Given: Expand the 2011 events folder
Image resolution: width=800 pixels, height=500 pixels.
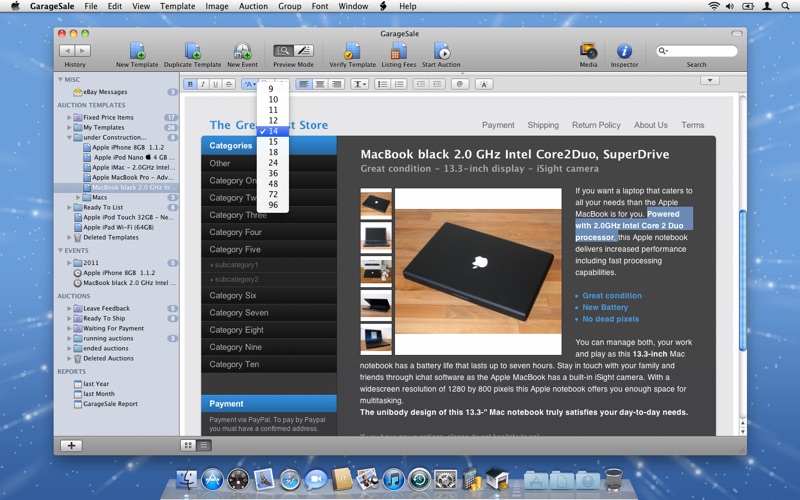Looking at the screenshot, I should tap(70, 263).
